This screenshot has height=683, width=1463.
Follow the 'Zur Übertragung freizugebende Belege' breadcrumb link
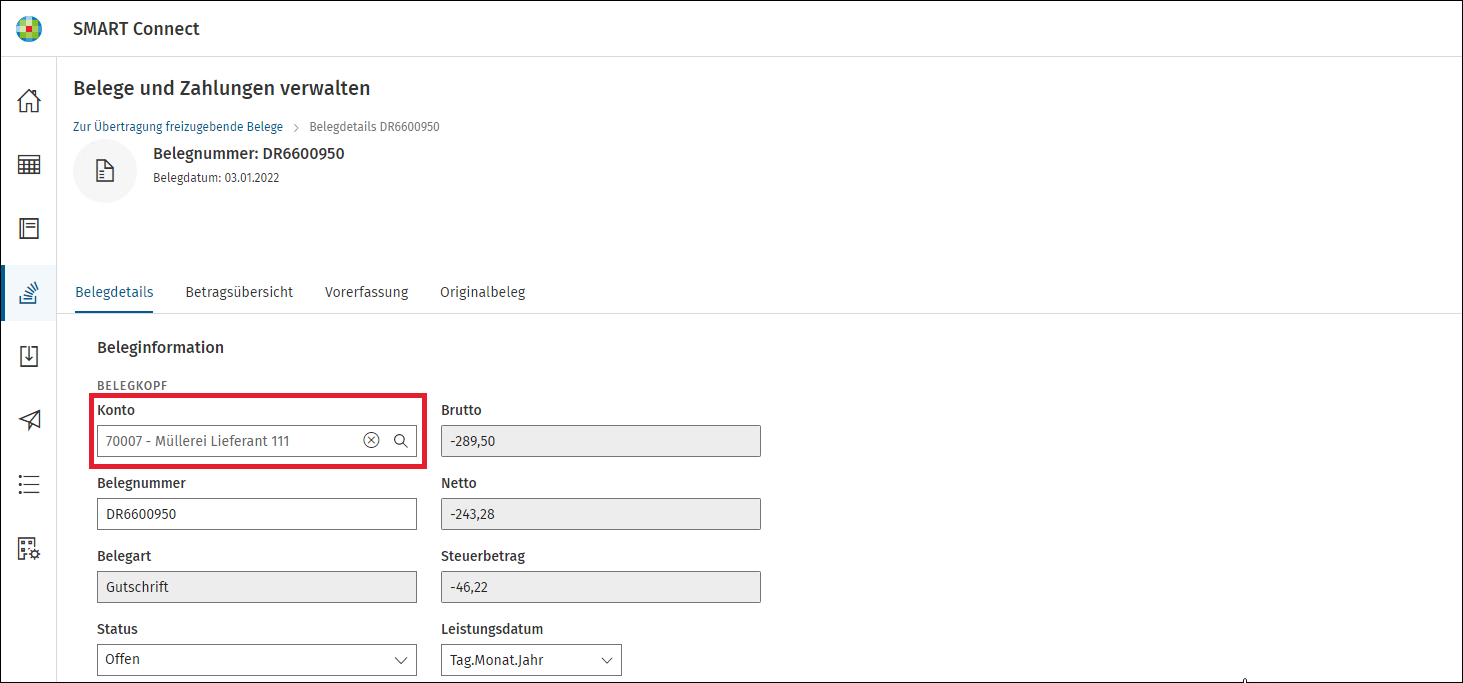point(178,127)
